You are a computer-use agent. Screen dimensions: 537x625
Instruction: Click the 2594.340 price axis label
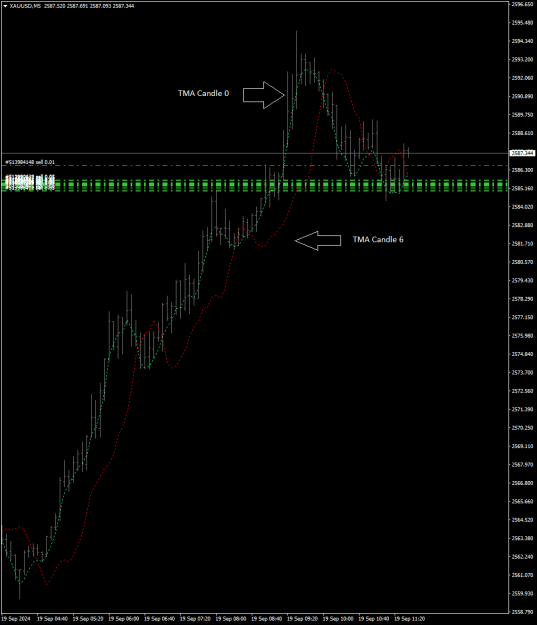[x=523, y=41]
